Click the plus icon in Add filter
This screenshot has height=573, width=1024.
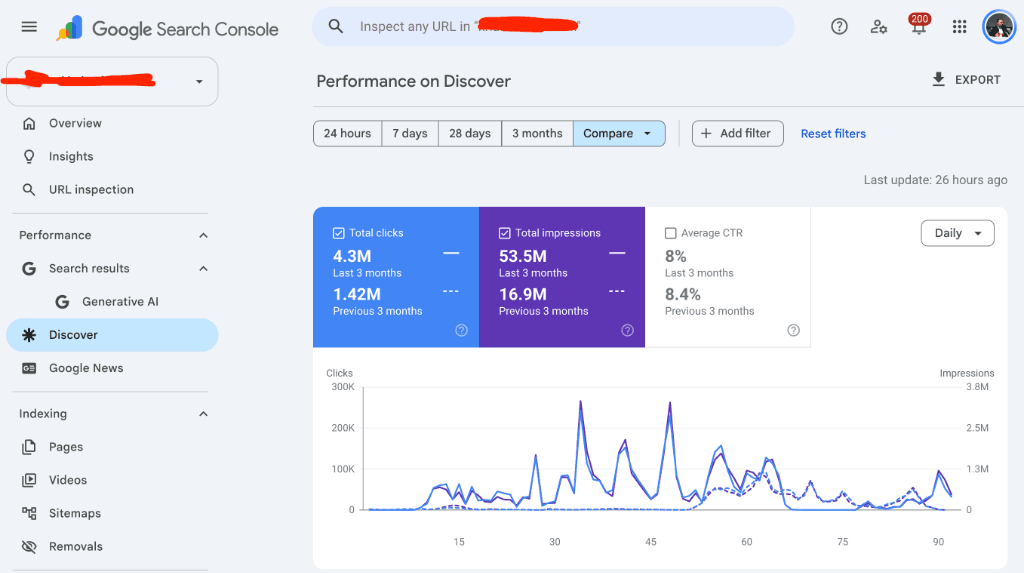point(706,133)
